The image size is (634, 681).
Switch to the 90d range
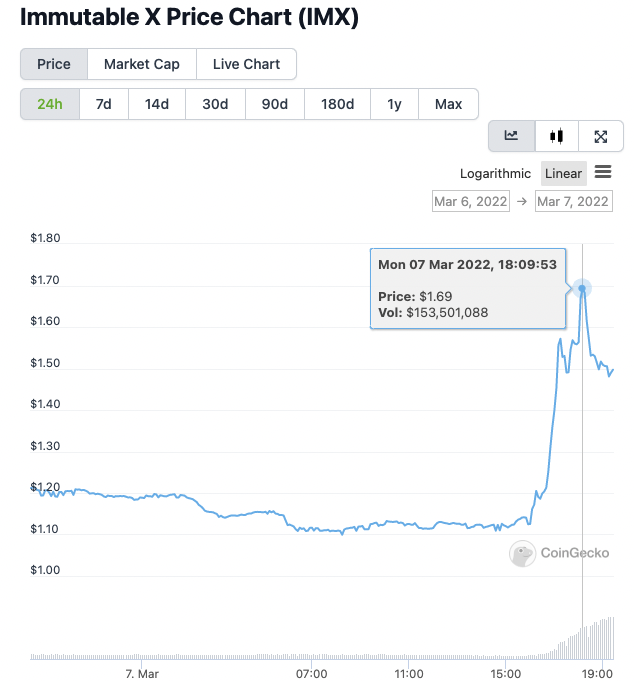pyautogui.click(x=274, y=104)
